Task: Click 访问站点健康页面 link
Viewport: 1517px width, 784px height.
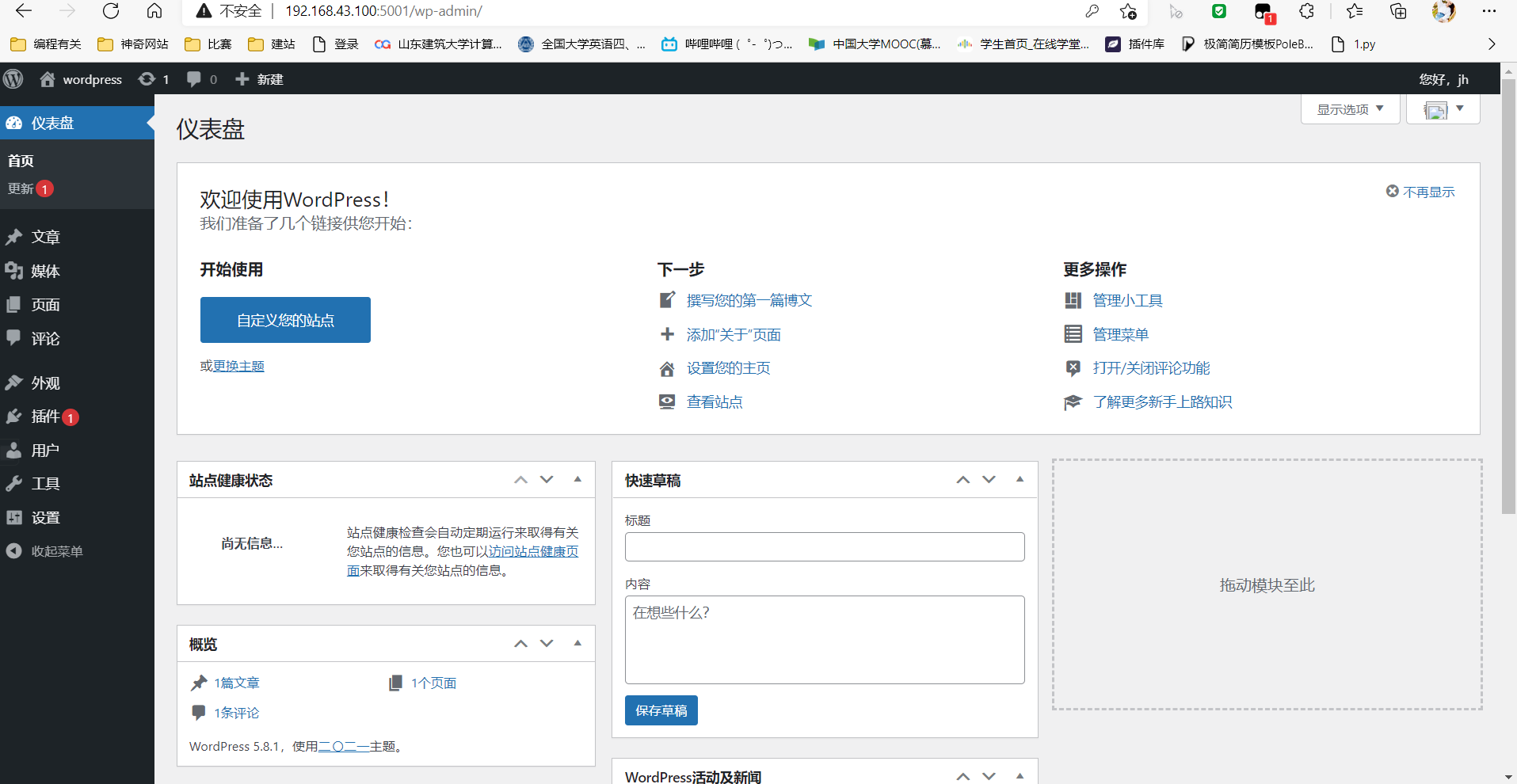Action: tap(534, 551)
